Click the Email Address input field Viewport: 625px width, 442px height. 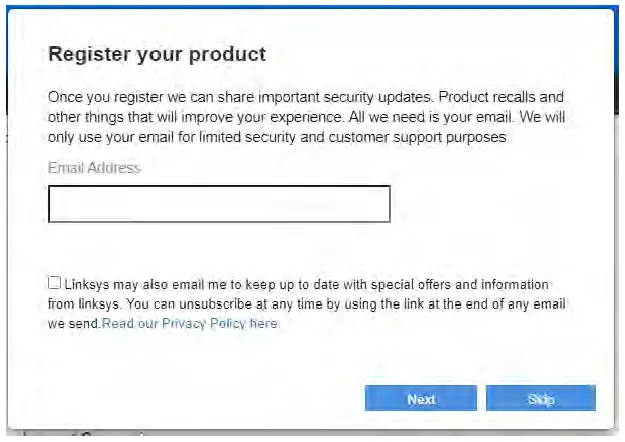point(219,204)
